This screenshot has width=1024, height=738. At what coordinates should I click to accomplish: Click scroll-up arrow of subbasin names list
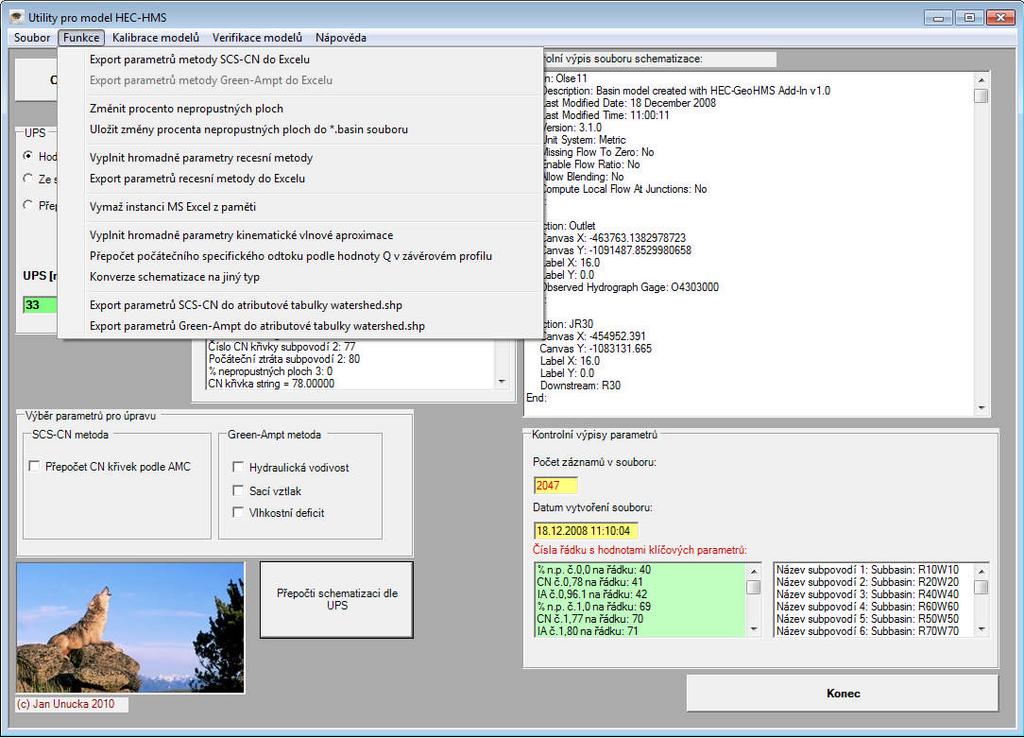point(981,571)
